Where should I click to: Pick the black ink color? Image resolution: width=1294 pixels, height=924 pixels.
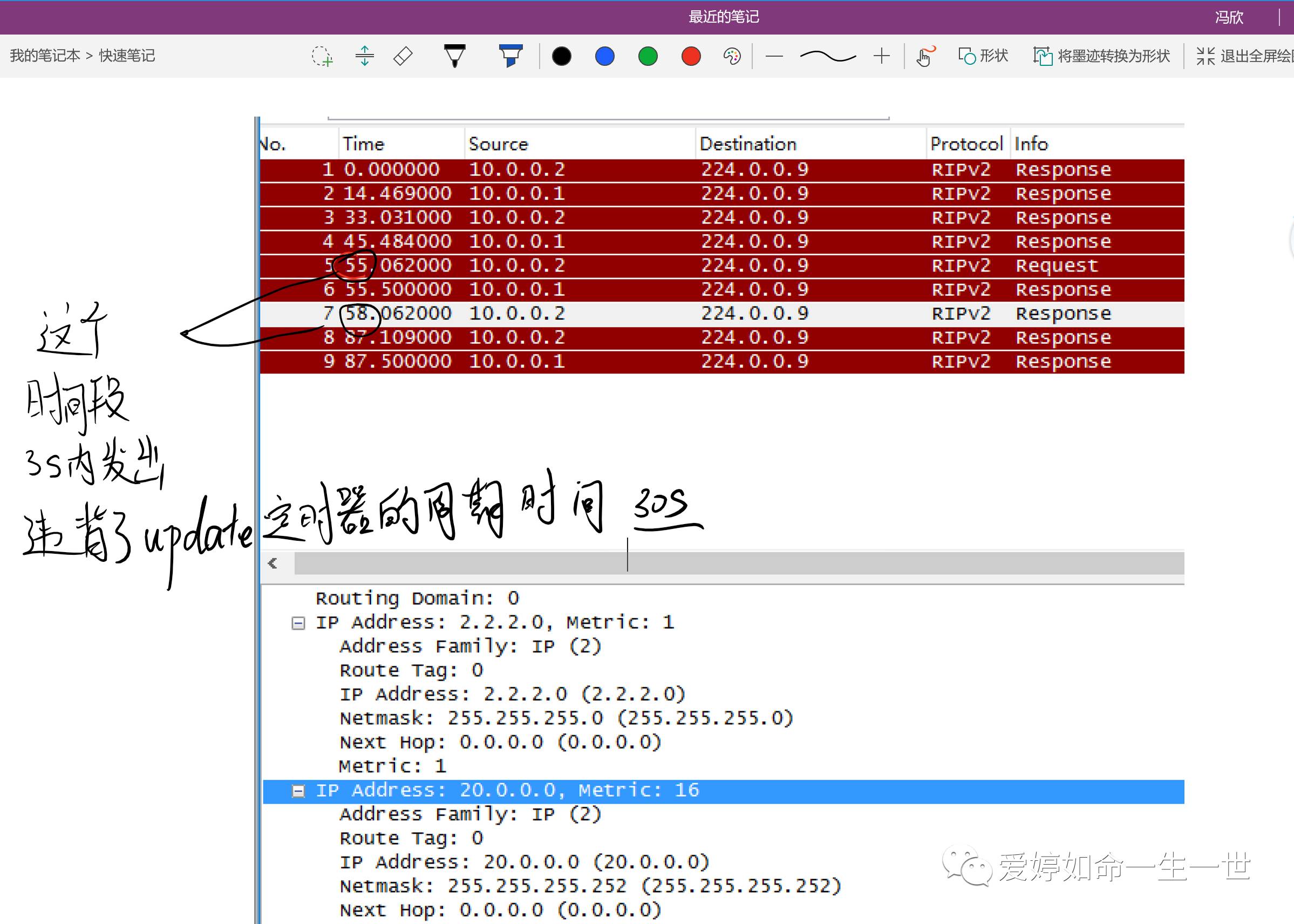[x=561, y=56]
